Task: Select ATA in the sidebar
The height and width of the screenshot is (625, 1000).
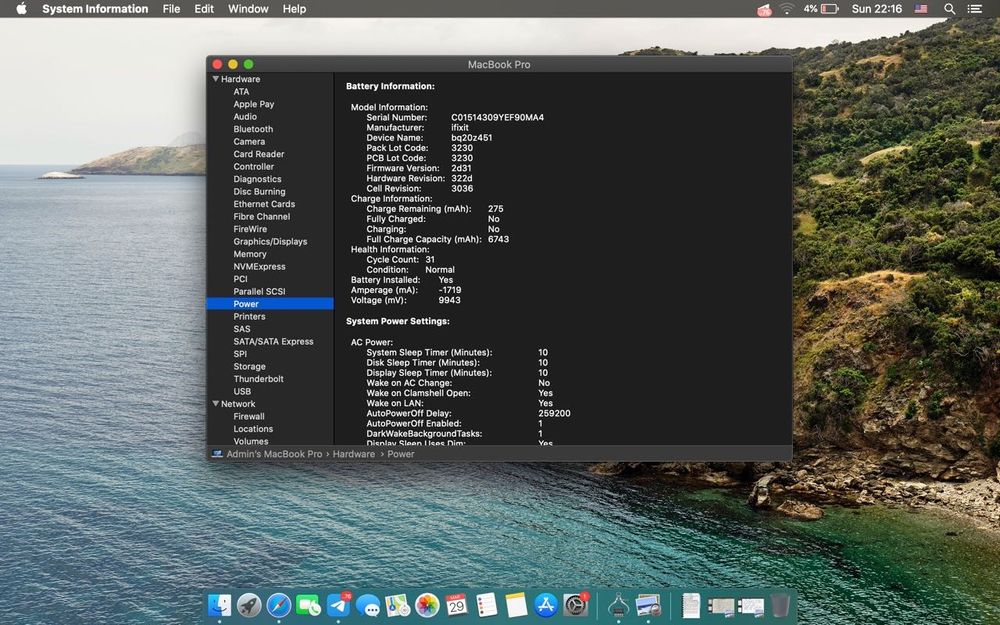Action: pyautogui.click(x=241, y=92)
